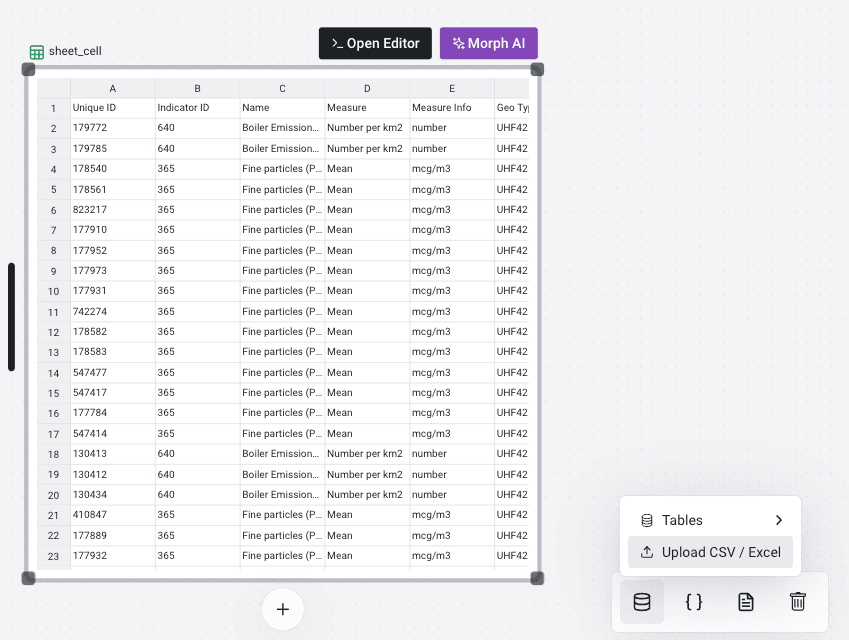Click the trash delete icon

[797, 602]
